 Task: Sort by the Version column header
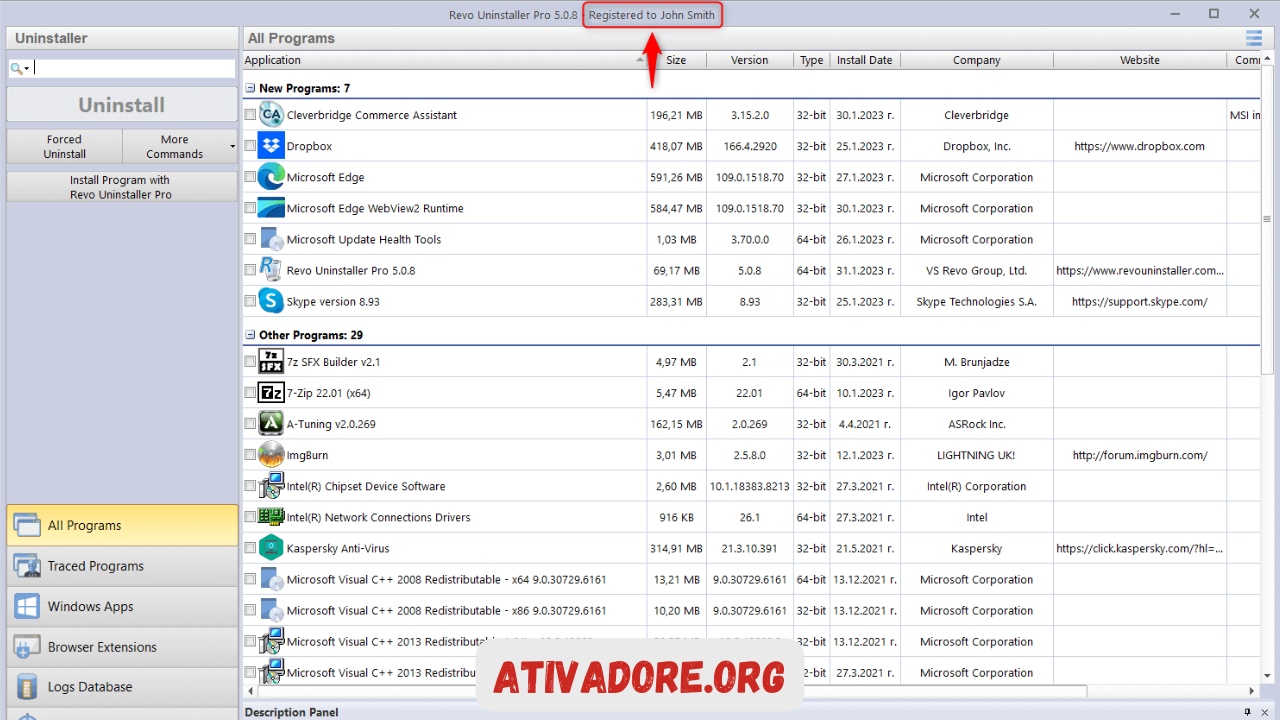[x=750, y=60]
